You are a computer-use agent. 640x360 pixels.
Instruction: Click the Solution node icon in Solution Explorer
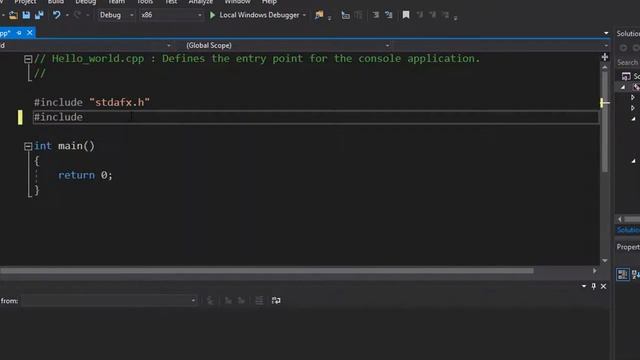point(626,76)
